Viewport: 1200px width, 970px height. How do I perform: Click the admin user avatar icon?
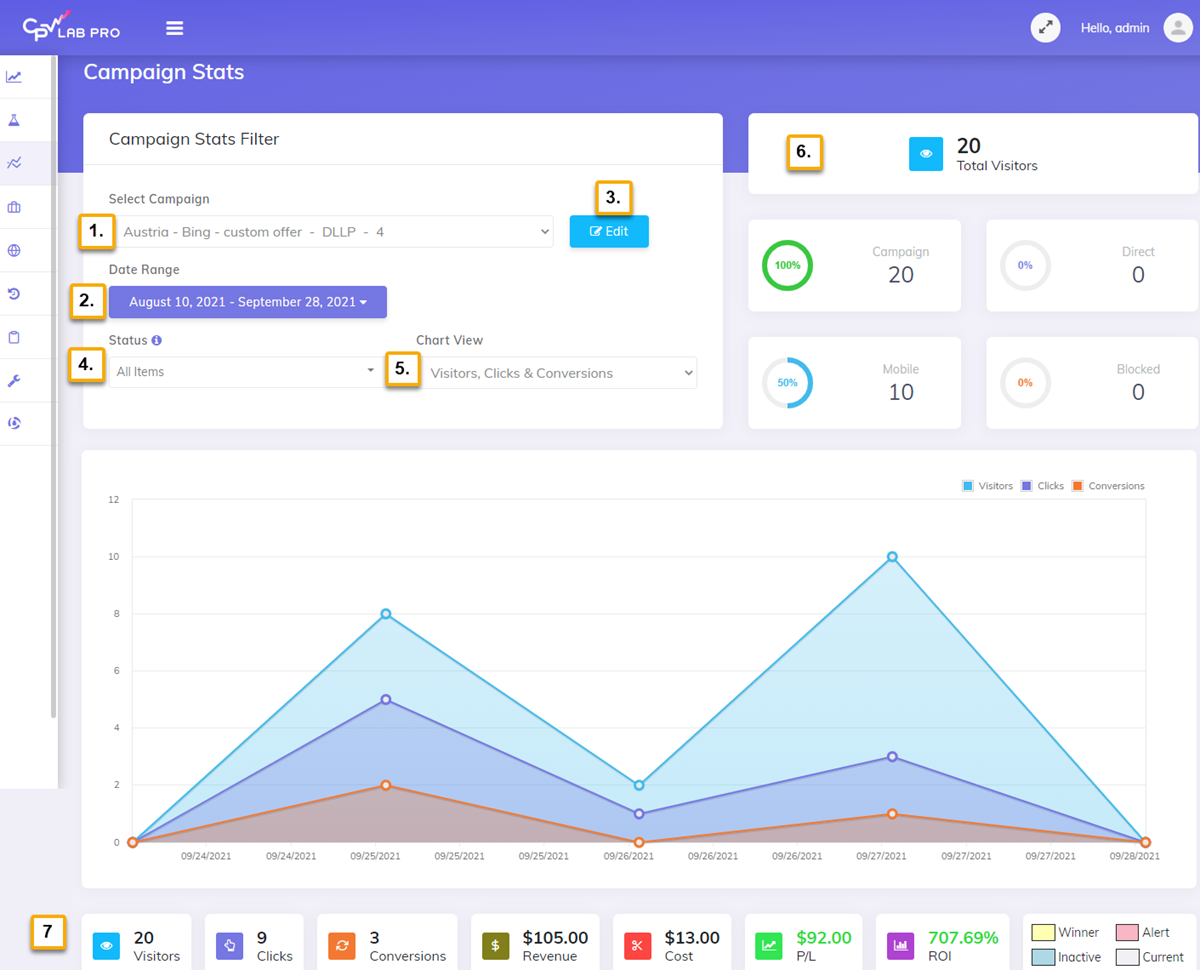1177,28
